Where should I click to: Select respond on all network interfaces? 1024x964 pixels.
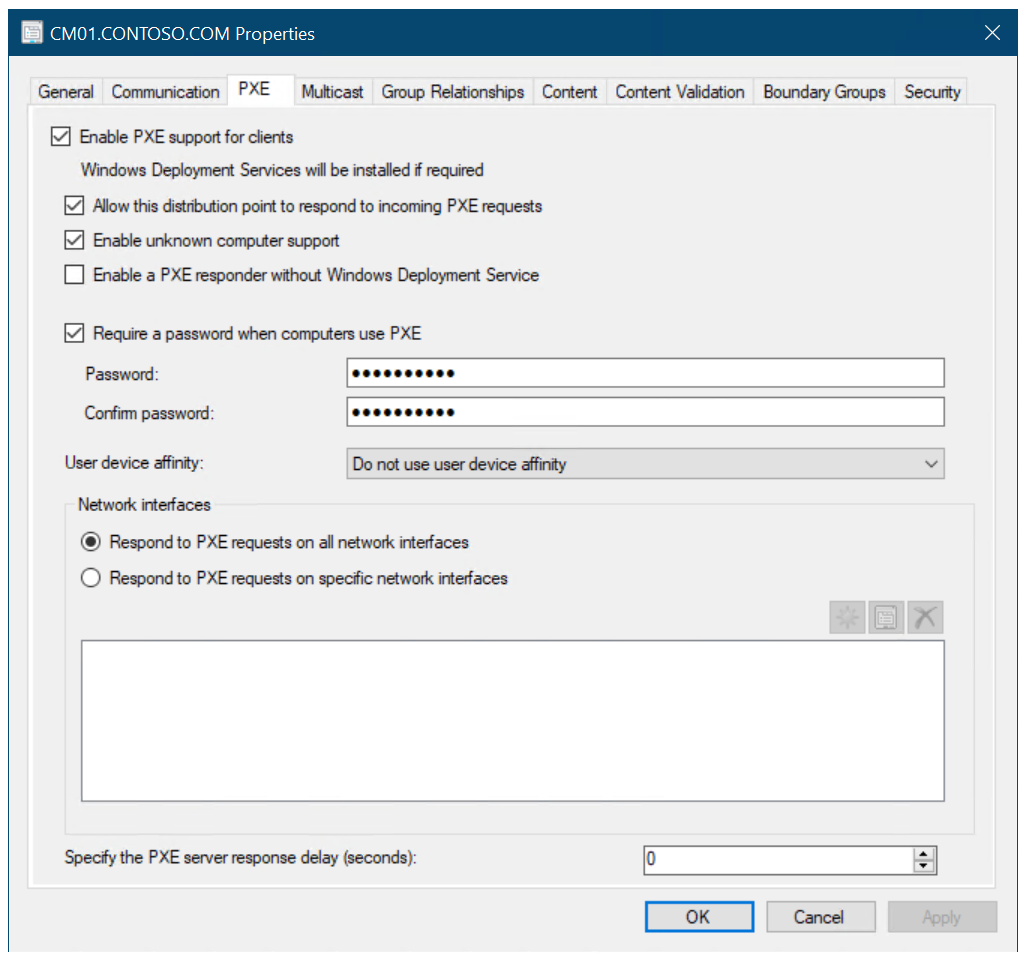coord(91,543)
